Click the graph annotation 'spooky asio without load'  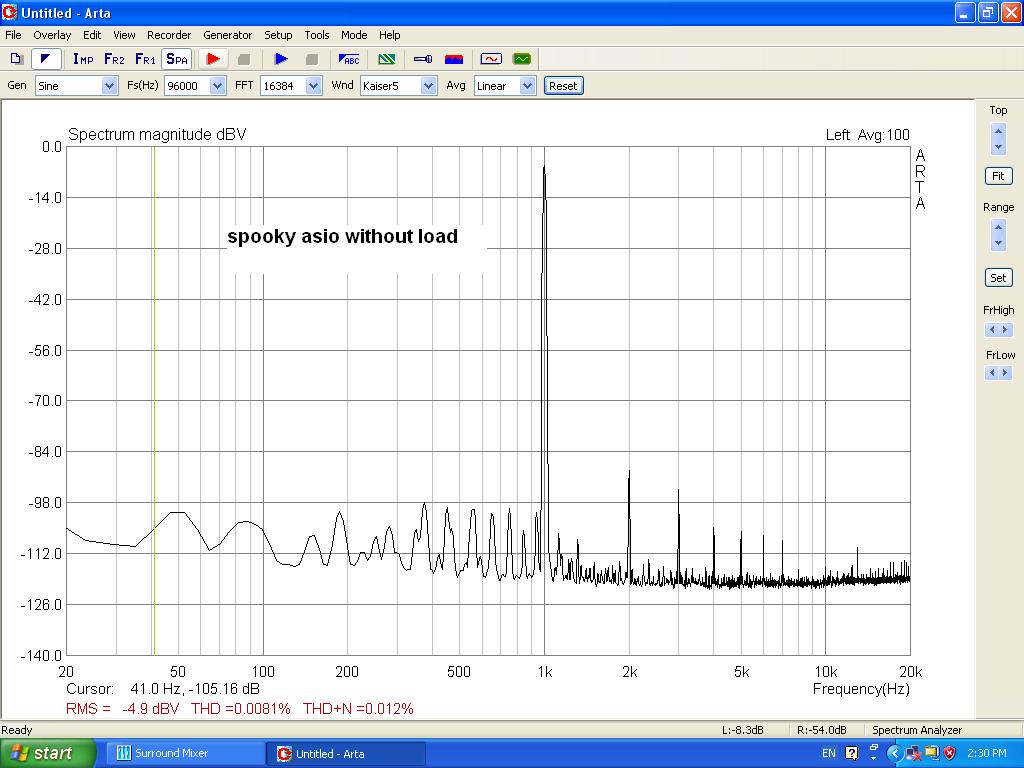(342, 236)
